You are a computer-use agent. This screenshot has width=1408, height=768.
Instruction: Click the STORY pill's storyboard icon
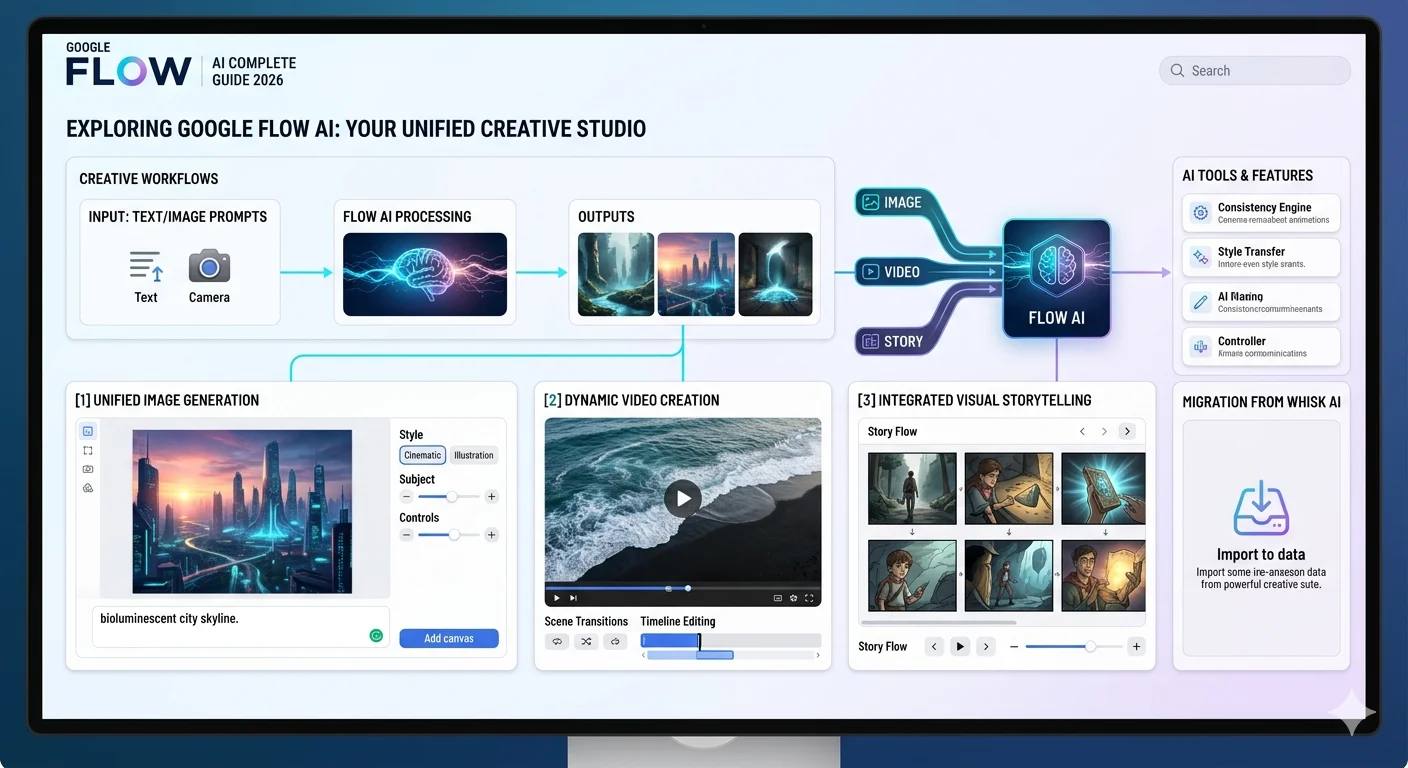(871, 341)
